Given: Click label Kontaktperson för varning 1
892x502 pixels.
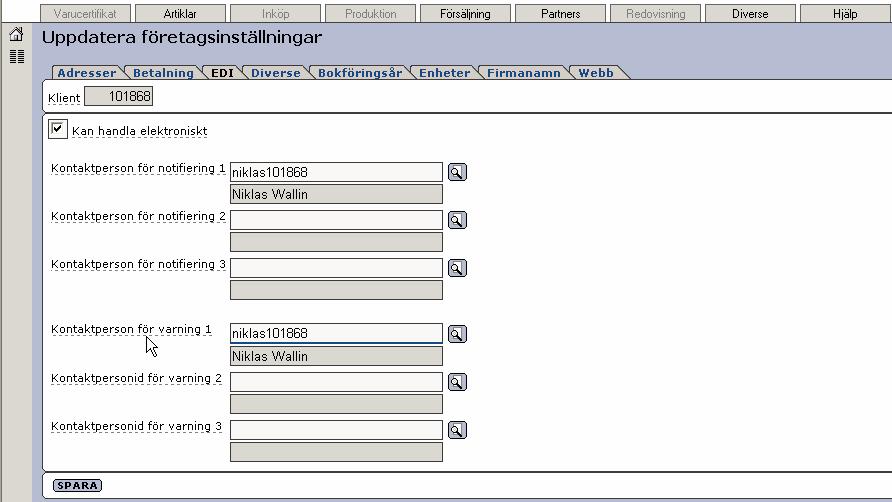Looking at the screenshot, I should click(131, 330).
